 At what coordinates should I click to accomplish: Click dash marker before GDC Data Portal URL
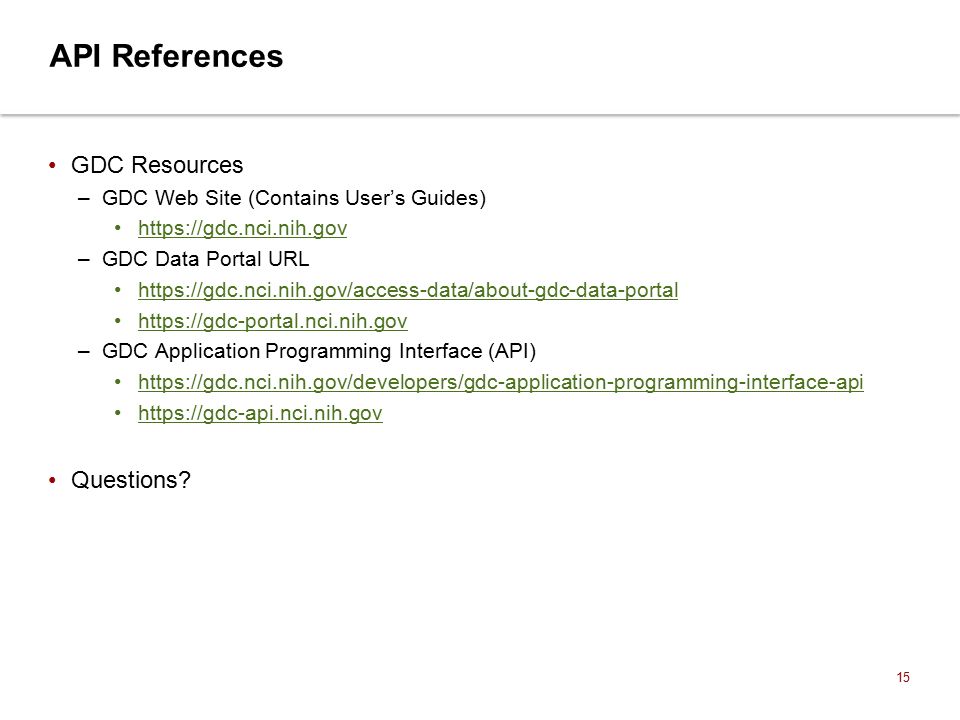(84, 260)
